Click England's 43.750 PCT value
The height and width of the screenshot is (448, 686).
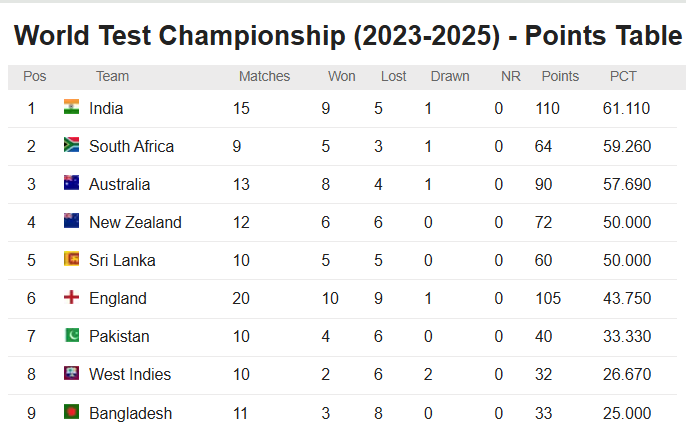pyautogui.click(x=627, y=299)
